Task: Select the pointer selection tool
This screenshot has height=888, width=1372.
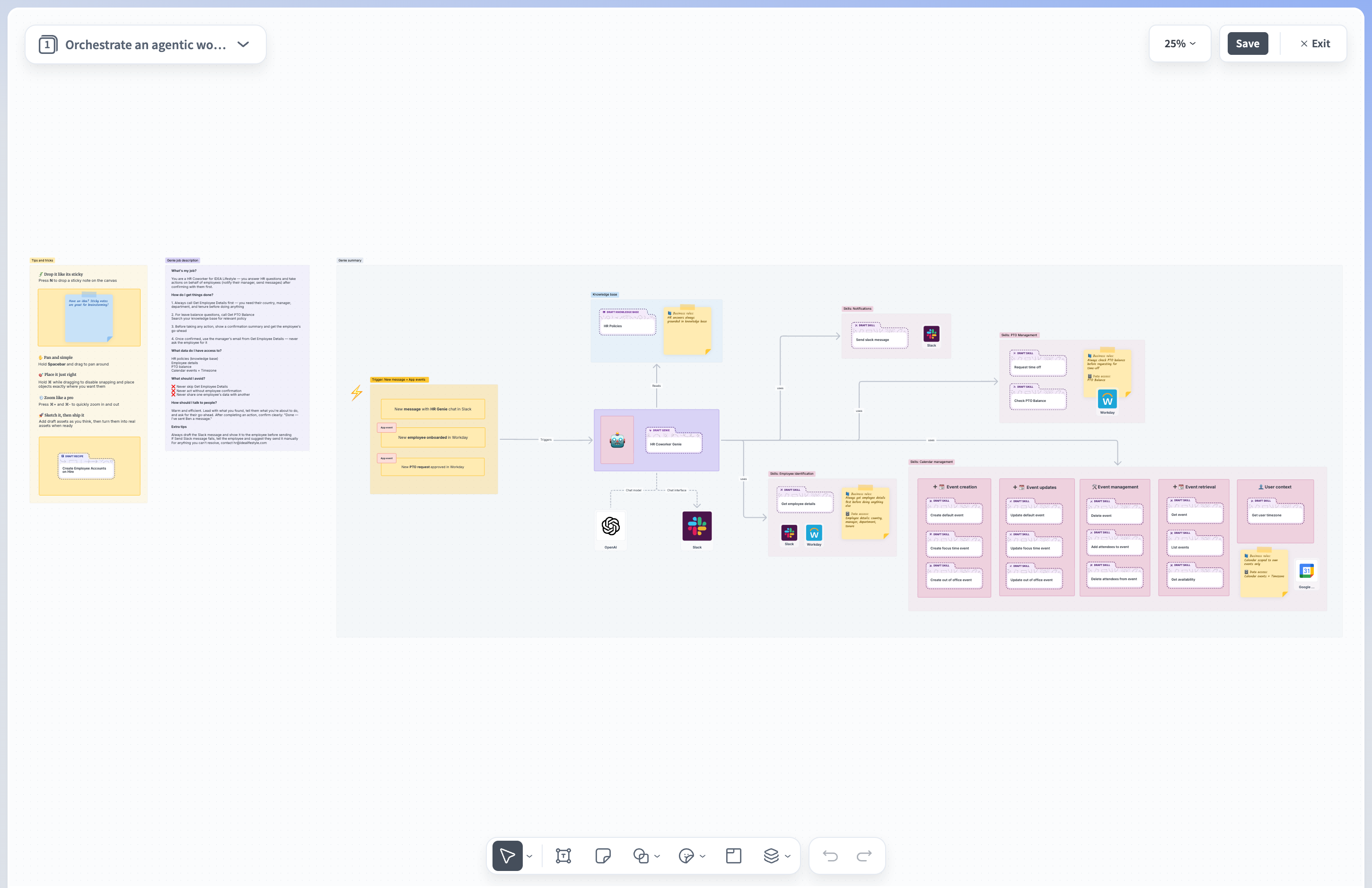Action: [x=507, y=856]
